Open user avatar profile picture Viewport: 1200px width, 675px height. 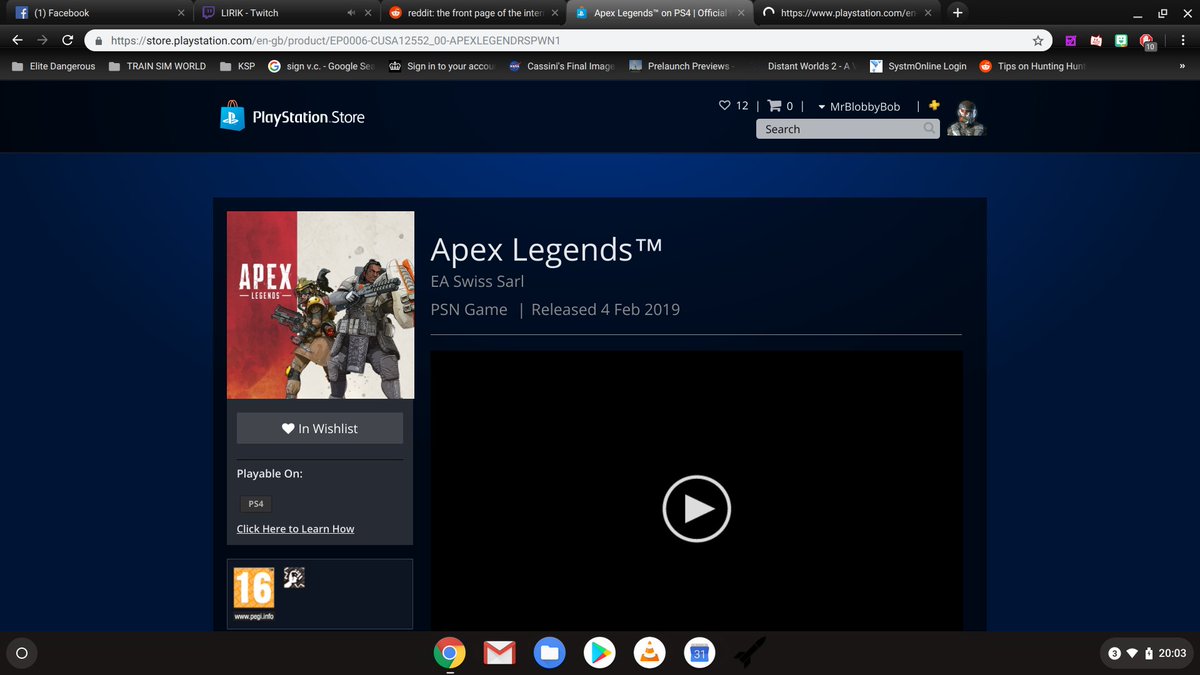click(x=966, y=117)
